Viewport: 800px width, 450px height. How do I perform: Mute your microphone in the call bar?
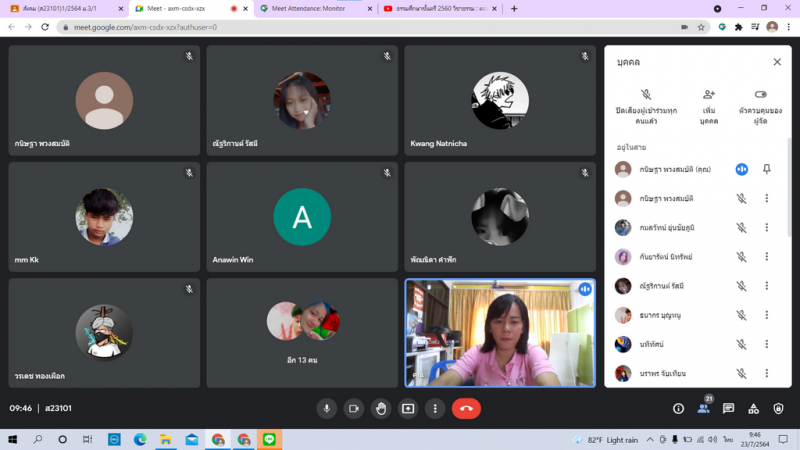326,408
